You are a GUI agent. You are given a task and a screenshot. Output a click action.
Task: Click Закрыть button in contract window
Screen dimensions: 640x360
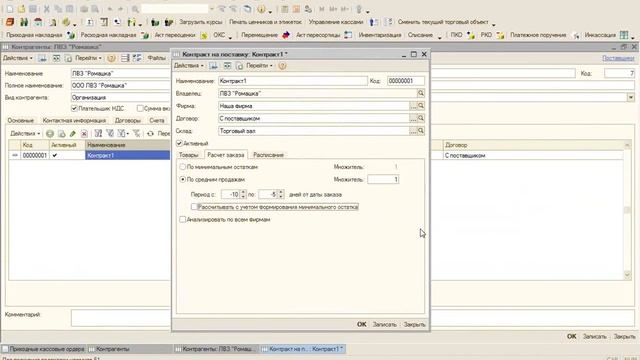pyautogui.click(x=414, y=324)
